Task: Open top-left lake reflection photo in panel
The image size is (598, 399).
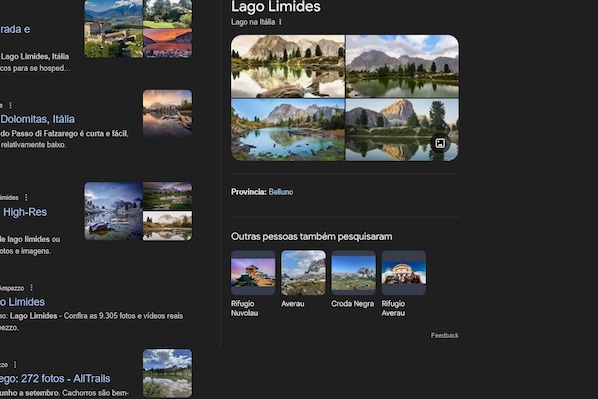Action: click(x=288, y=66)
